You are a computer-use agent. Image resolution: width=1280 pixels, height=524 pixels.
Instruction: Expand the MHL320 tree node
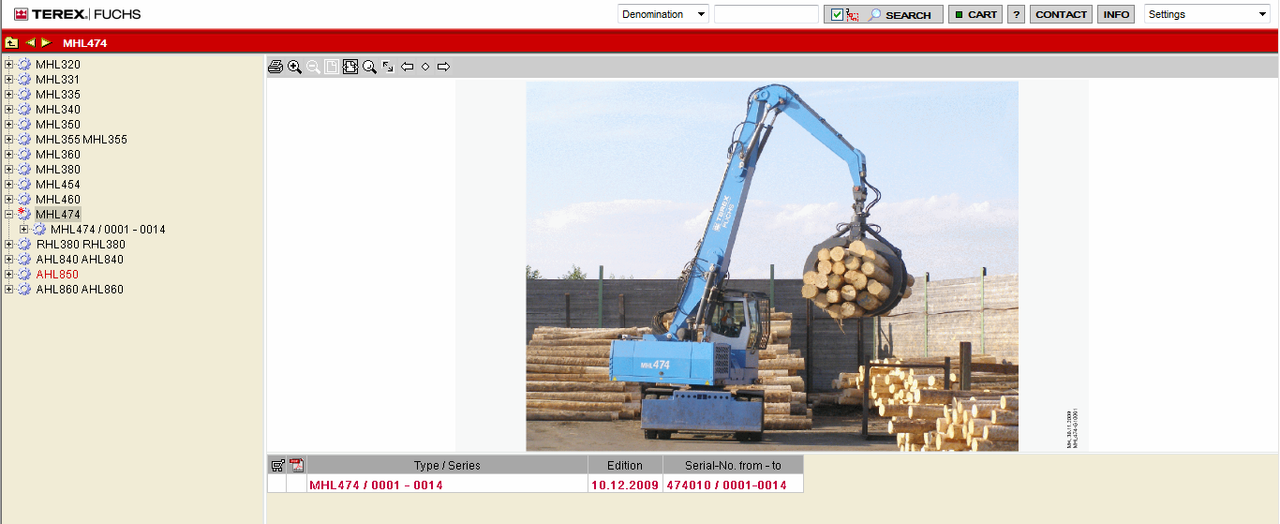9,64
